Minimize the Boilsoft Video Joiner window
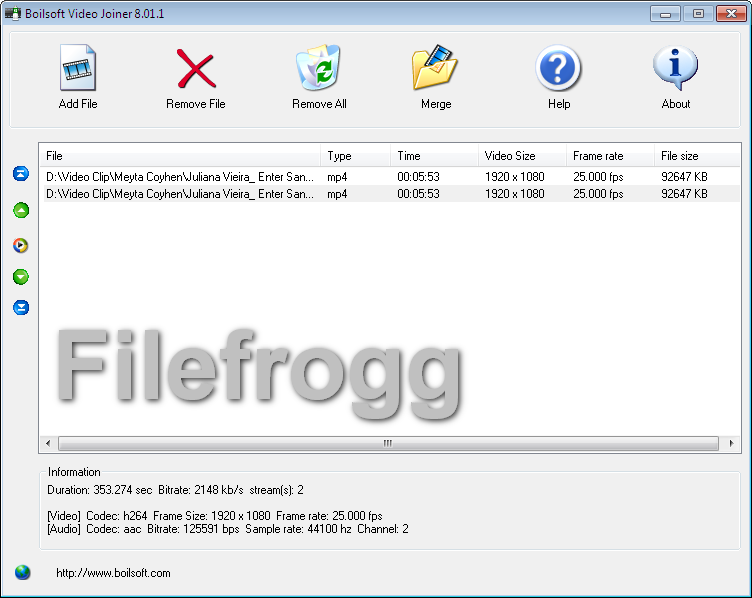Screen dimensions: 752x598 coord(665,13)
